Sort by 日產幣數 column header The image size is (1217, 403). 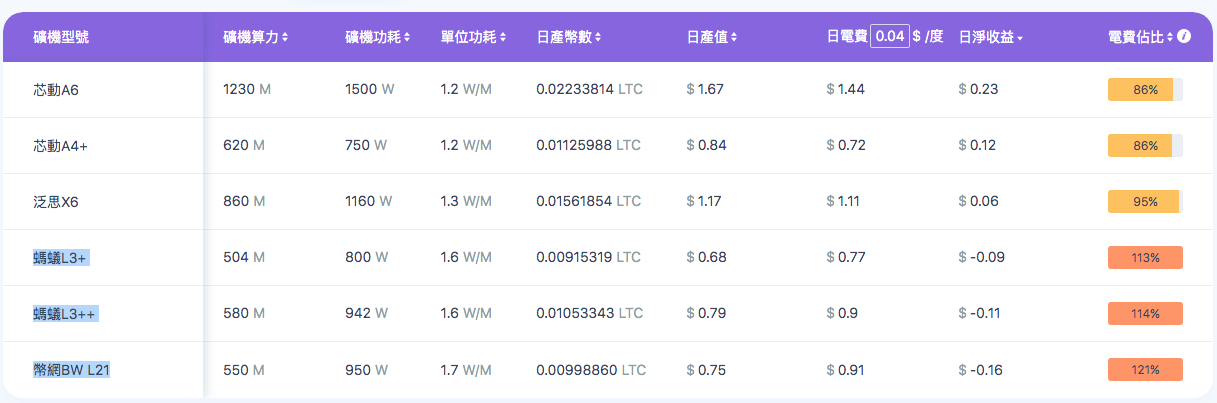click(569, 37)
